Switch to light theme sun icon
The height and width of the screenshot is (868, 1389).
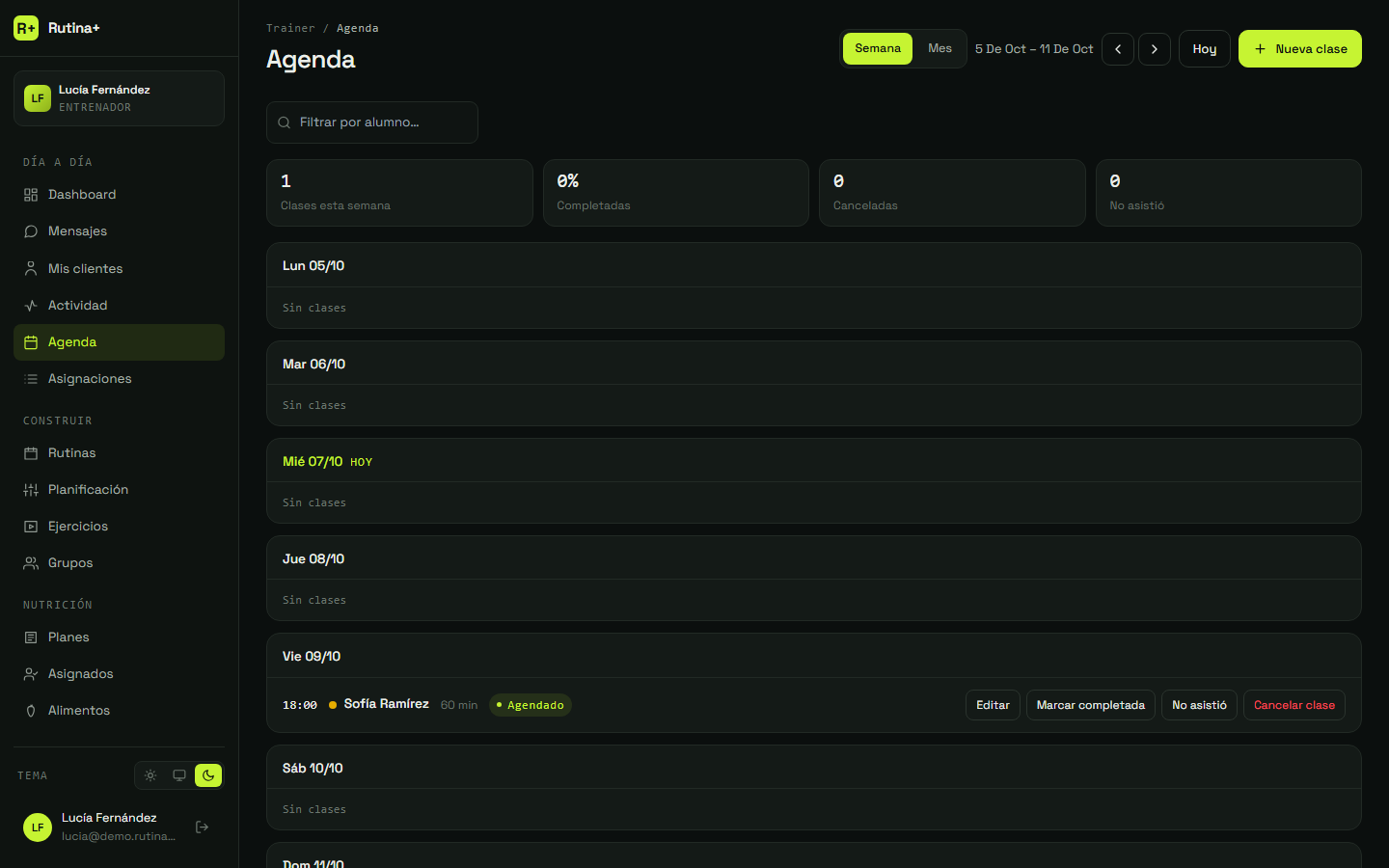[150, 775]
